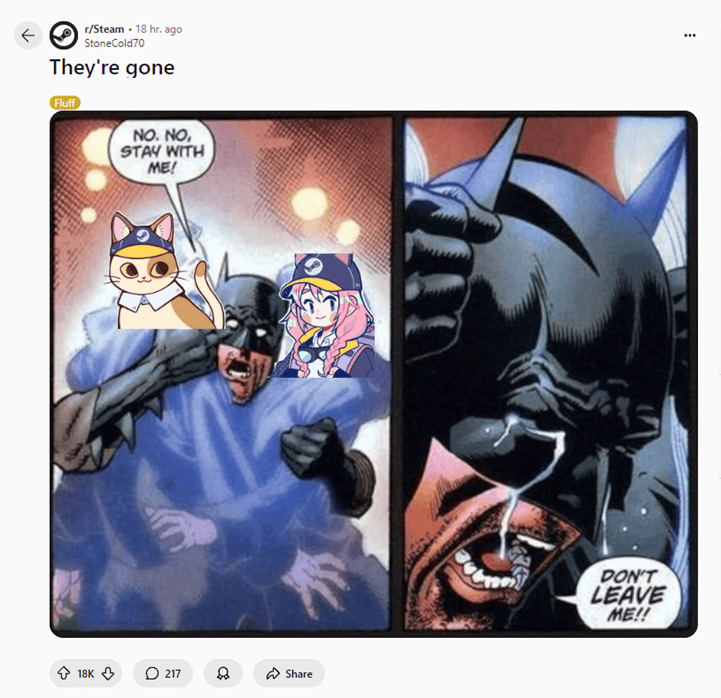Click the comment speech bubble icon

coord(152,674)
